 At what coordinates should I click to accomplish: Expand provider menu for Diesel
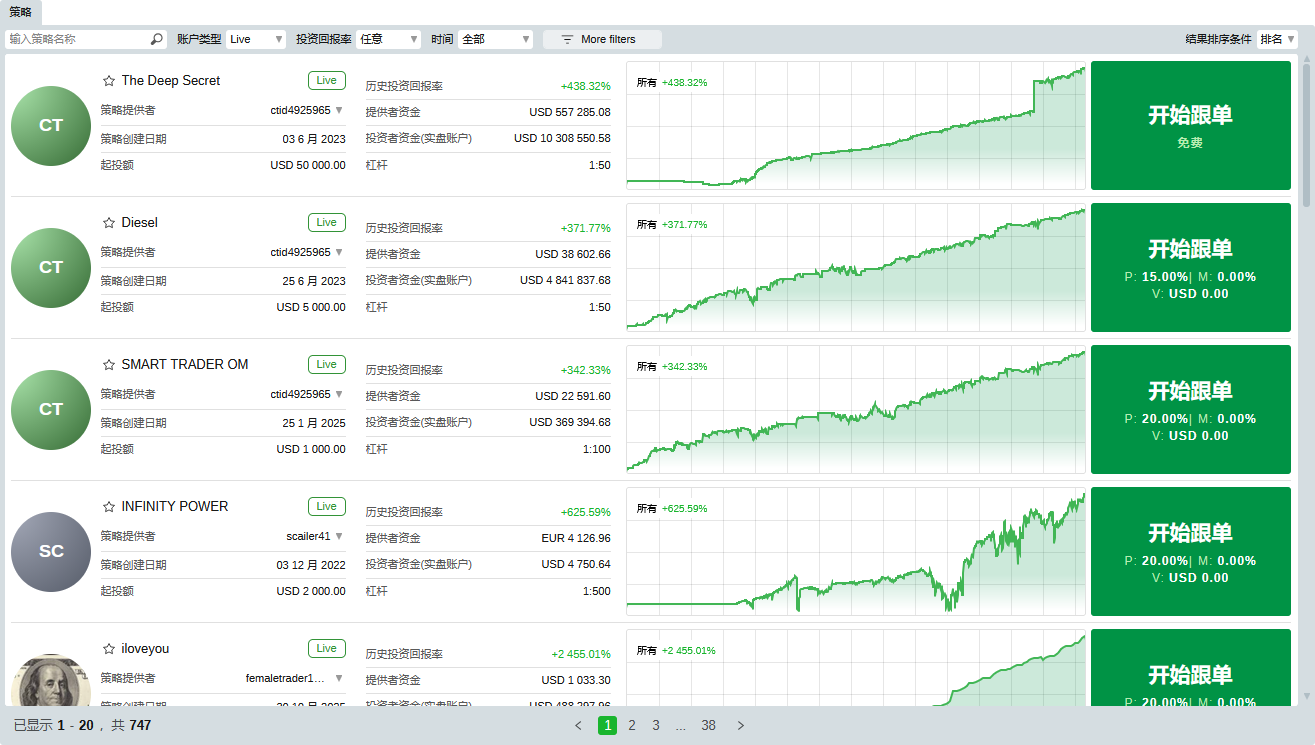point(339,252)
